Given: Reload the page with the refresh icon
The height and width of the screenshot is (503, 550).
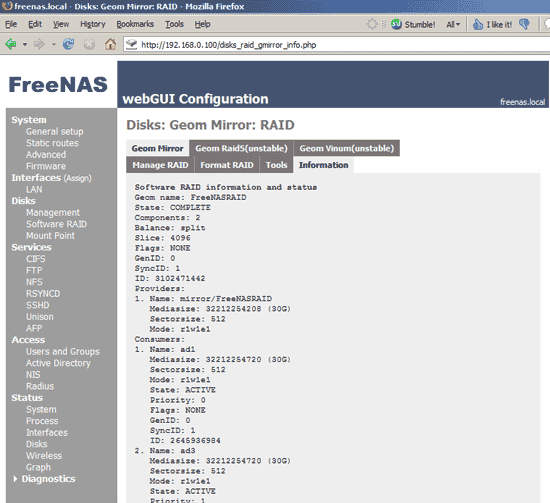Looking at the screenshot, I should (68, 44).
